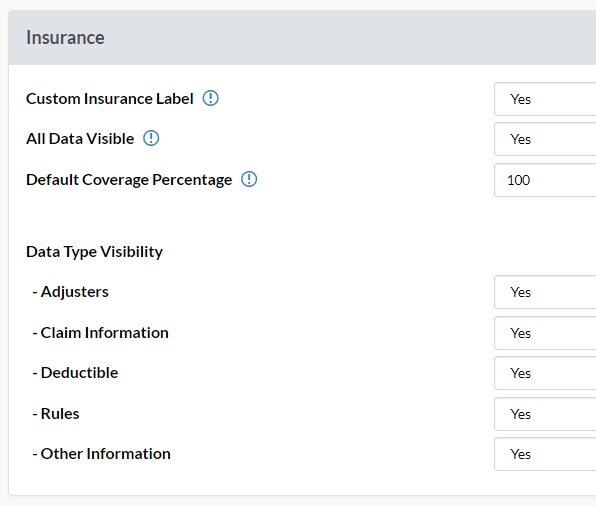596x506 pixels.
Task: Open the Other Information visibility dropdown
Action: (545, 454)
